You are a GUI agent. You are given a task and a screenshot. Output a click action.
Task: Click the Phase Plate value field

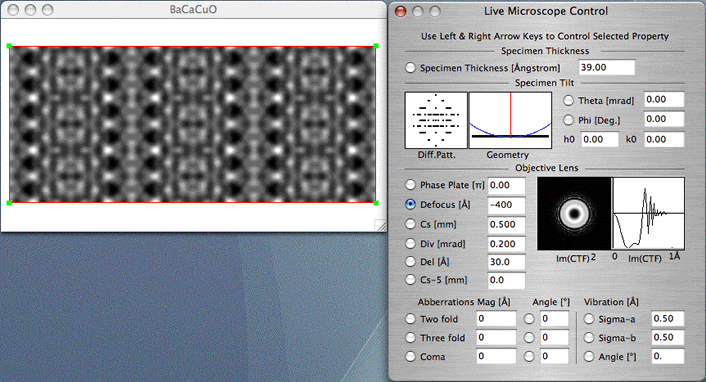[507, 186]
